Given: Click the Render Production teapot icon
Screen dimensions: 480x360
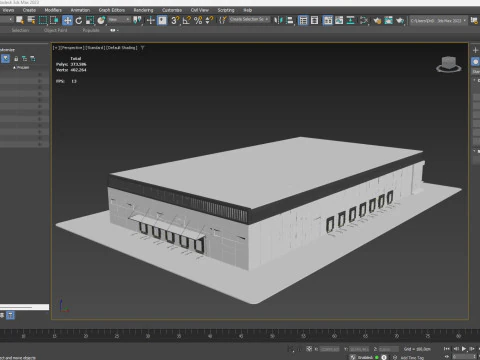Looking at the screenshot, I should pyautogui.click(x=400, y=20).
